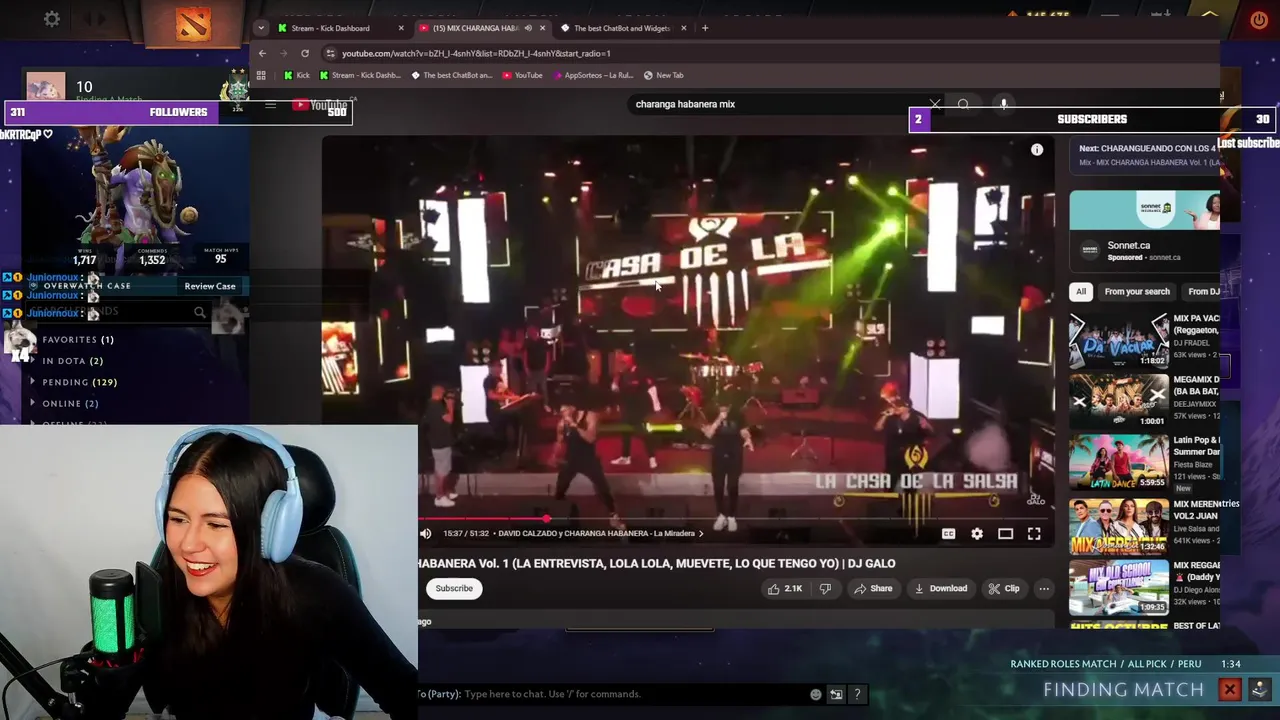Open the YouTube hamburger guide menu

click(x=270, y=104)
